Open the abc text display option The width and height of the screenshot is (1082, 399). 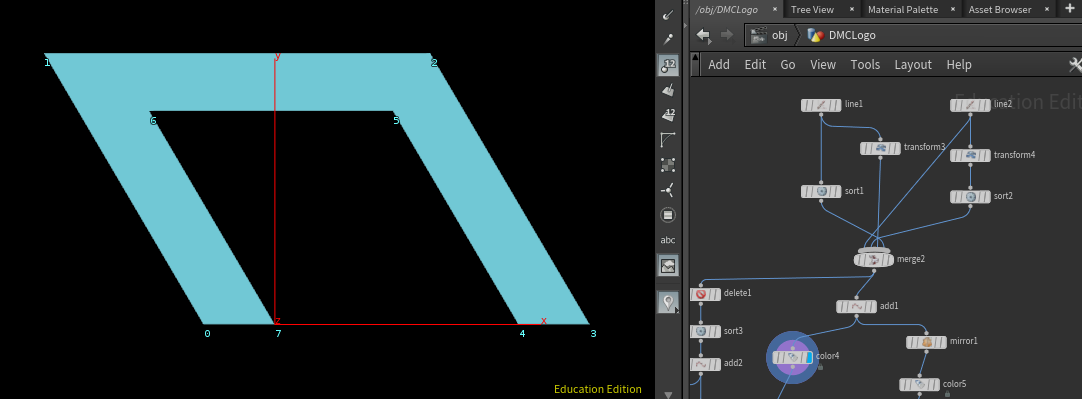[x=668, y=240]
